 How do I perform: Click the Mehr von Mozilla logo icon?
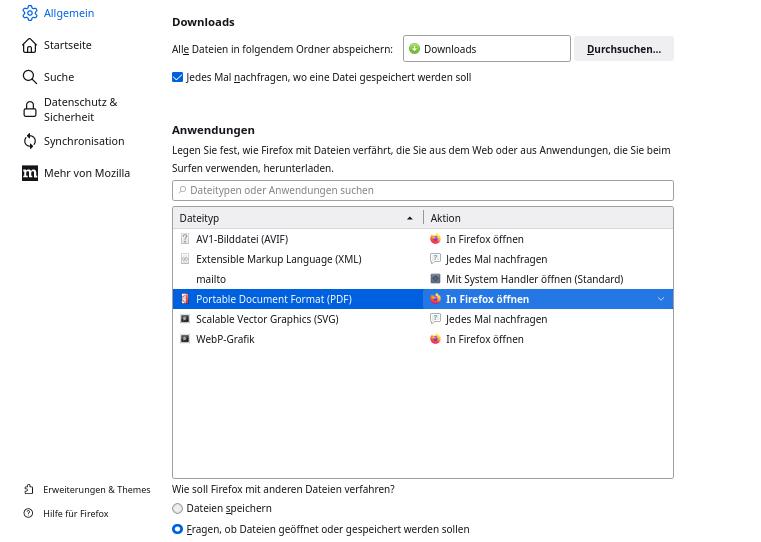(30, 173)
